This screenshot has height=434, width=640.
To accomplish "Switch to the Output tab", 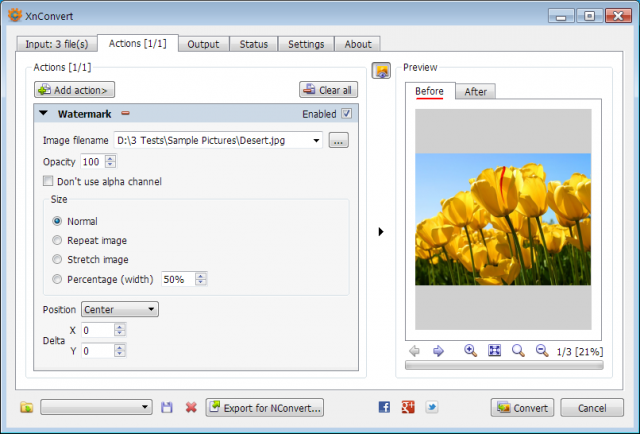I will [x=203, y=44].
